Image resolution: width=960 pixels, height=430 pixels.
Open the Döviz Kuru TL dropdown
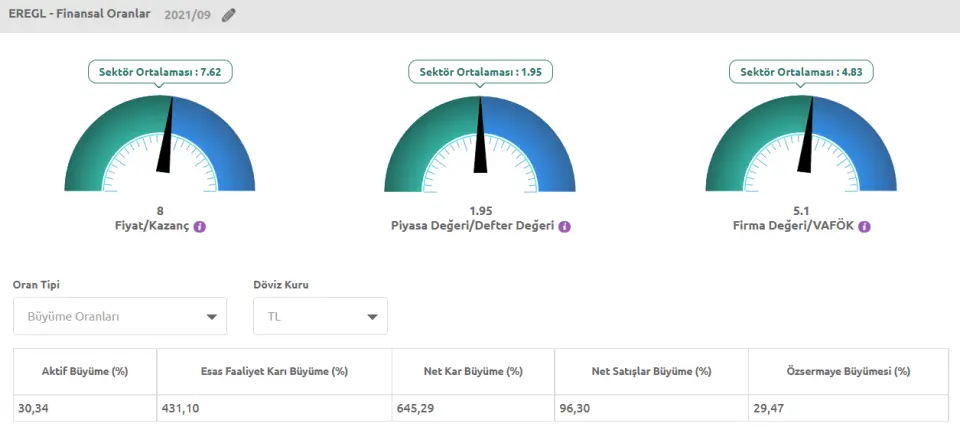point(321,316)
